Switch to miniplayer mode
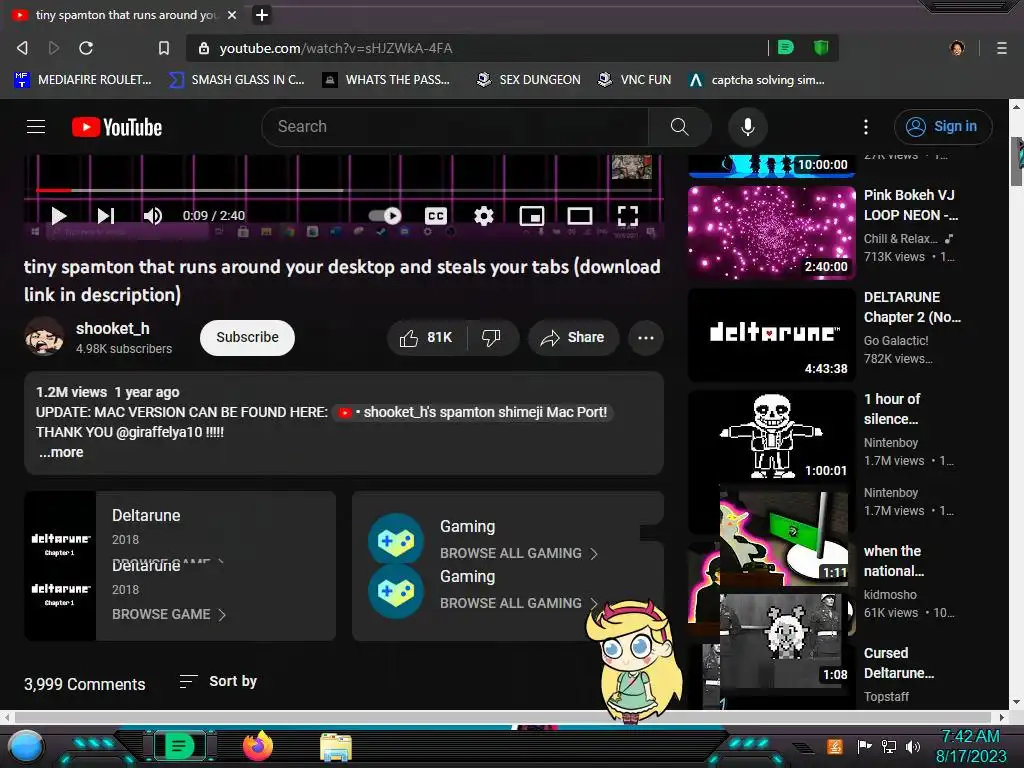Screen dimensions: 1024x768 coord(532,216)
